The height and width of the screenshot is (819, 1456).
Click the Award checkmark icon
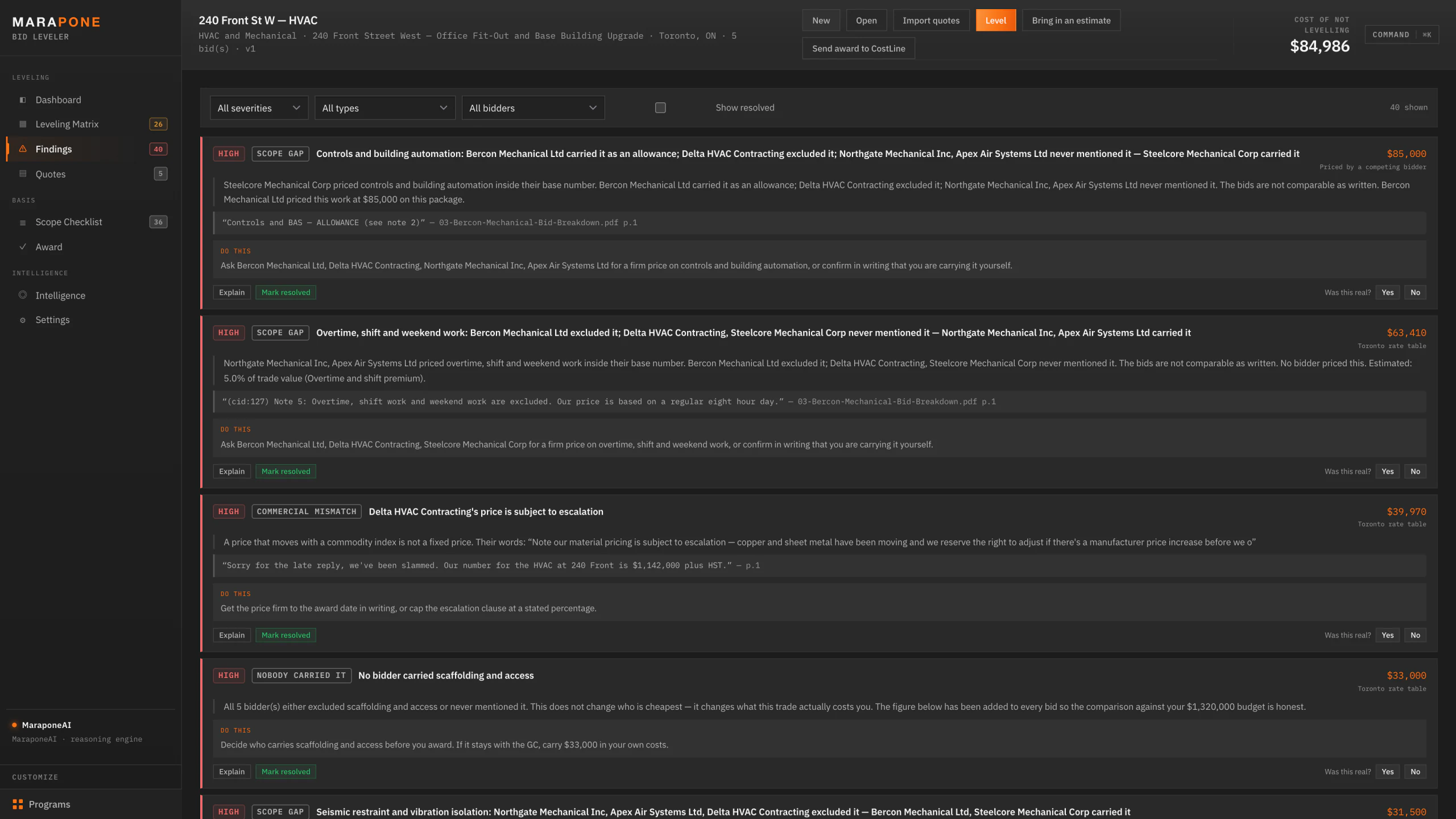(23, 247)
